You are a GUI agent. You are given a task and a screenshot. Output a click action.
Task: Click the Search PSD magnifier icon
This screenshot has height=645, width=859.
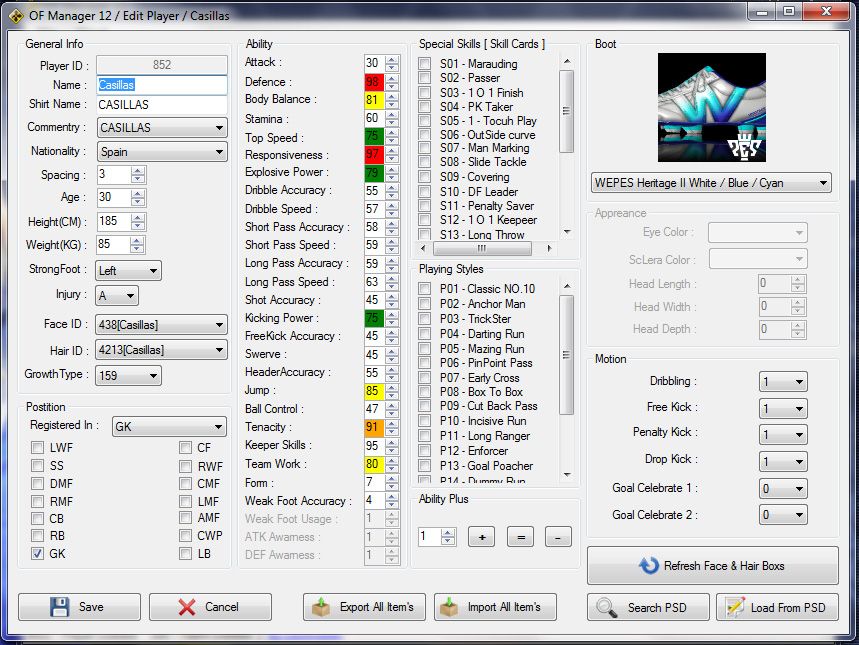608,607
